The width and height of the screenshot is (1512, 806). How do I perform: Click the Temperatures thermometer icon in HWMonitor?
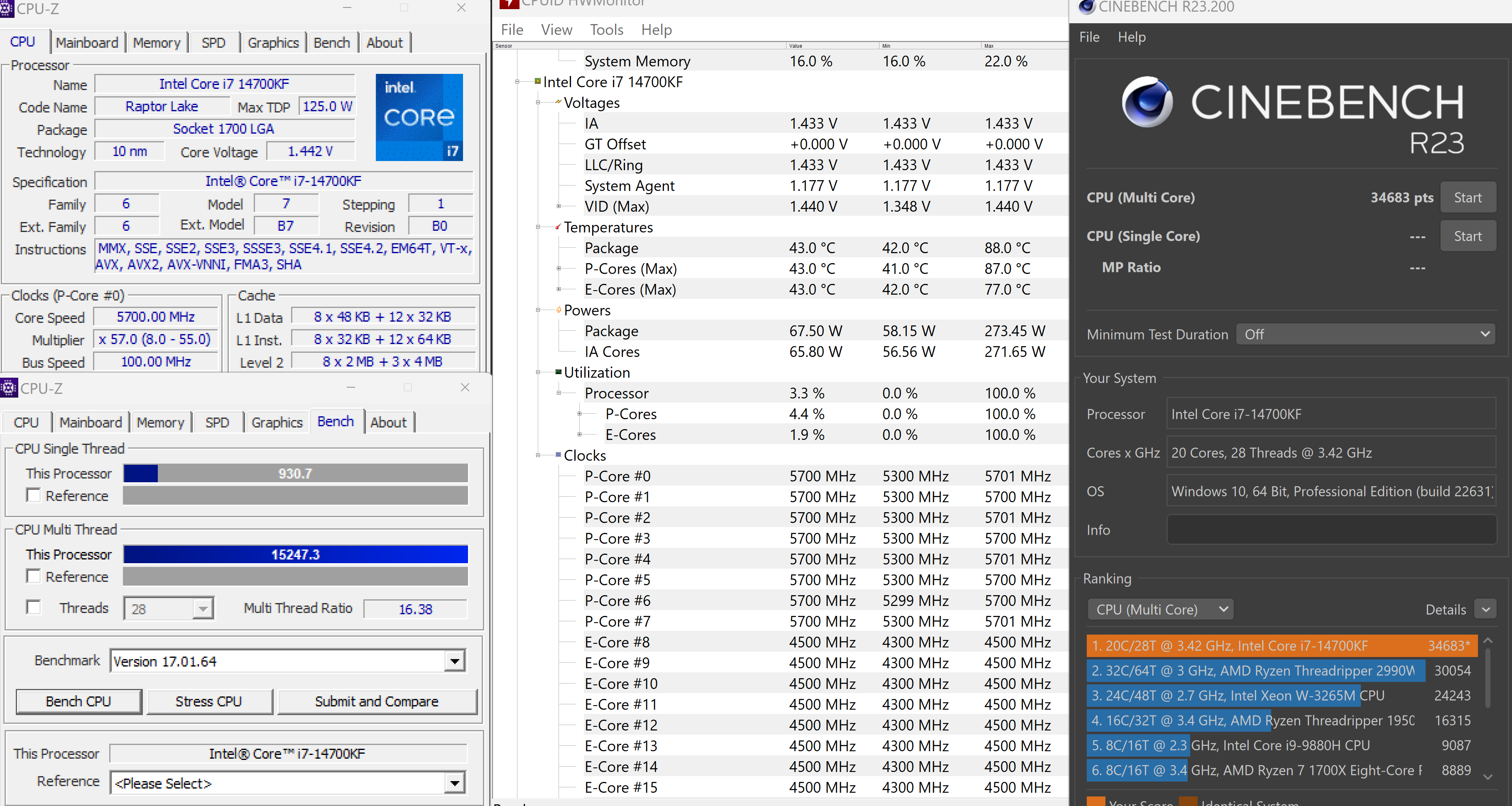(558, 227)
